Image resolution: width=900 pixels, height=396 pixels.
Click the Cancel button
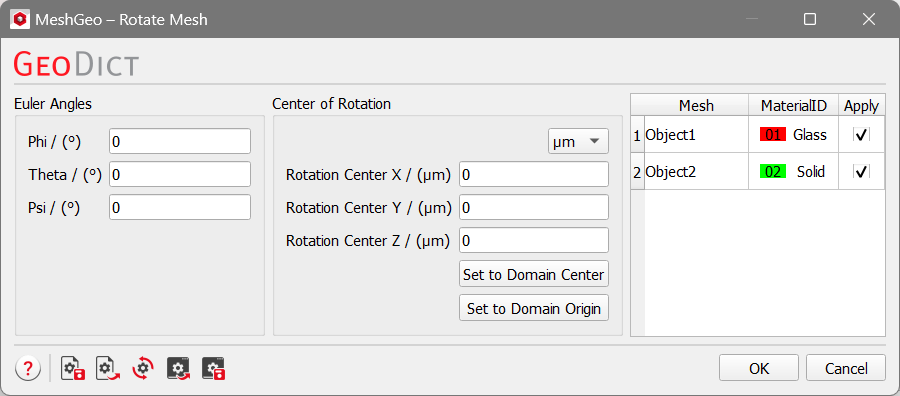click(x=846, y=368)
